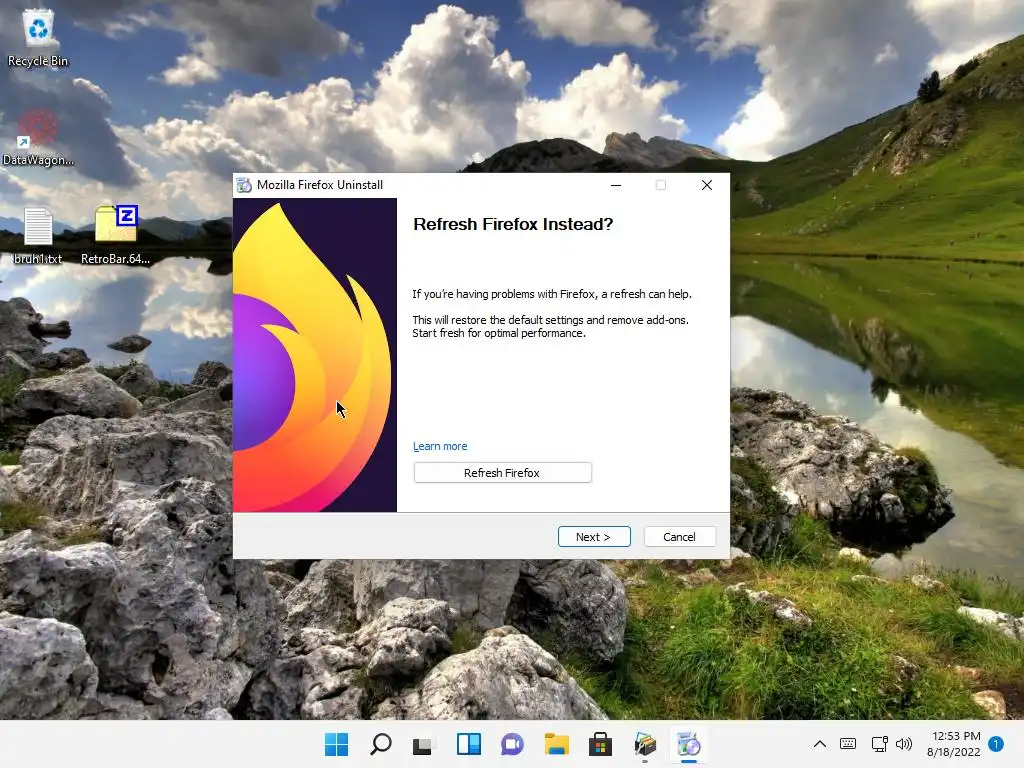Select the bruh1.txt file icon

pyautogui.click(x=38, y=236)
